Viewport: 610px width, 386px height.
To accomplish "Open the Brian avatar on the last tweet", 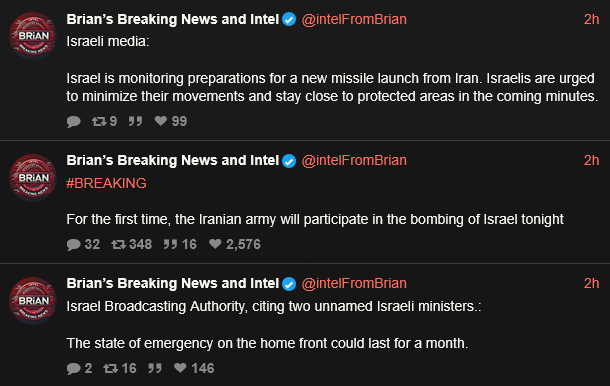I will [33, 301].
